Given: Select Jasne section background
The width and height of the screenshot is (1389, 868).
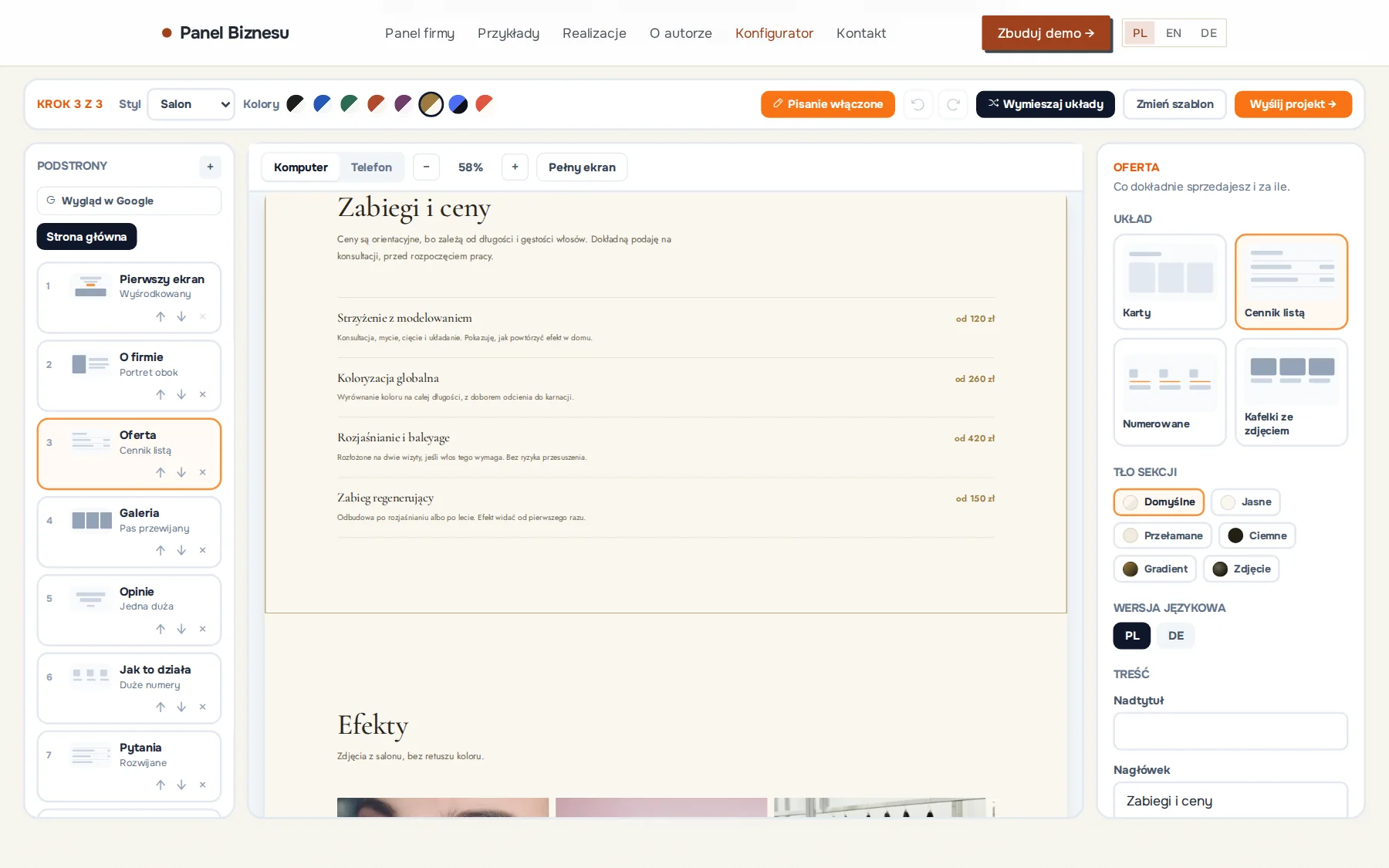Looking at the screenshot, I should tap(1246, 502).
